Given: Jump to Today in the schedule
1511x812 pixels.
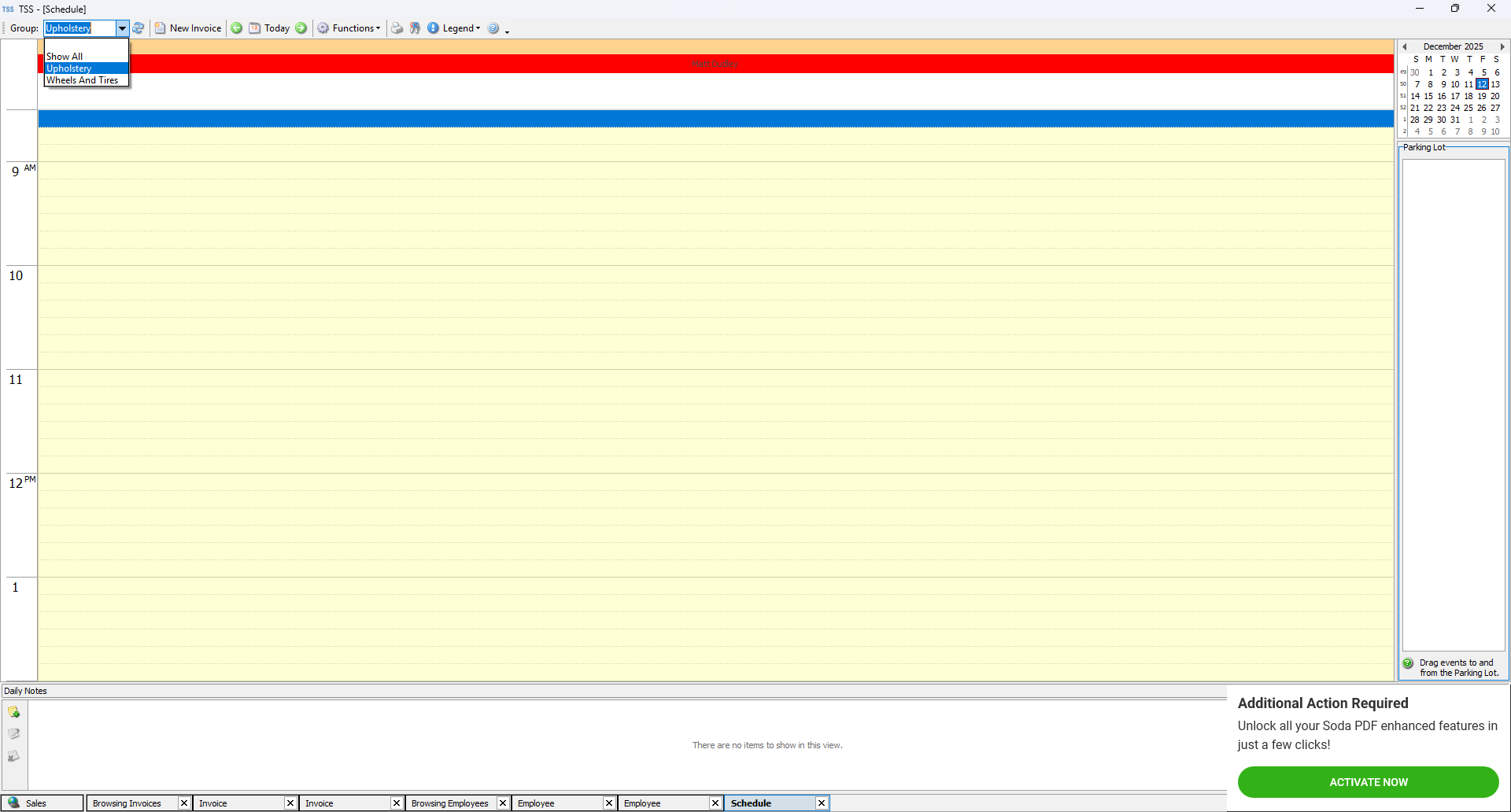Looking at the screenshot, I should coord(270,28).
